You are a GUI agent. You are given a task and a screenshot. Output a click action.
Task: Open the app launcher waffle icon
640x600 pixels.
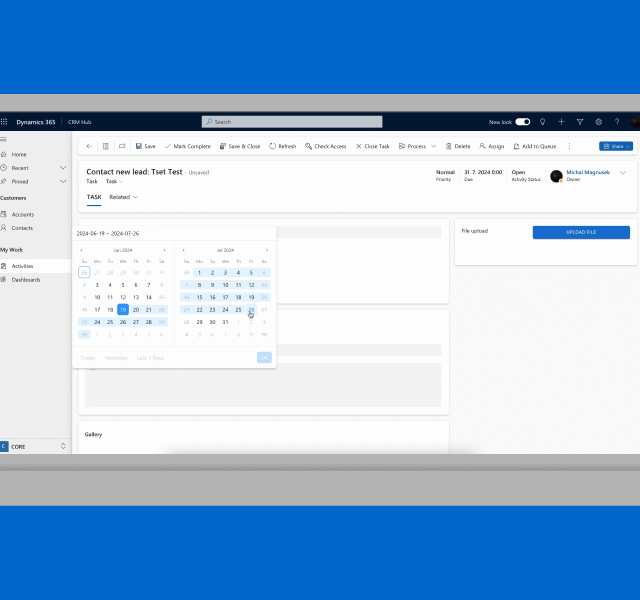pyautogui.click(x=4, y=122)
